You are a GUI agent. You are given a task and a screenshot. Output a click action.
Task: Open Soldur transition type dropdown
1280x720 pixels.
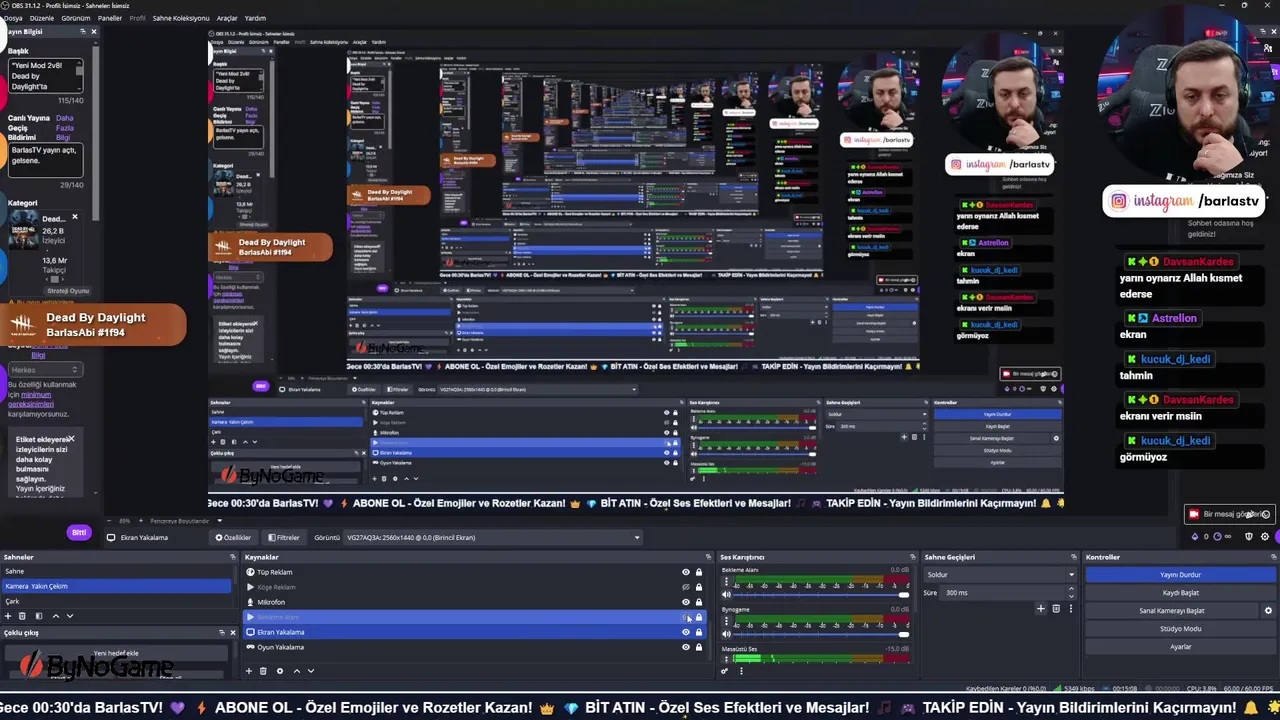(1000, 575)
